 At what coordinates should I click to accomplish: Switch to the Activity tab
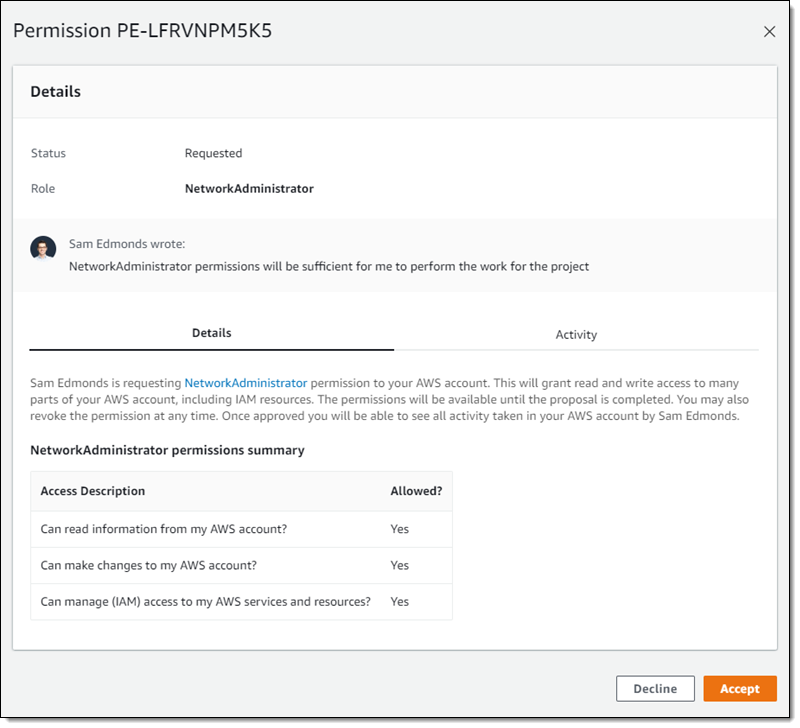pyautogui.click(x=576, y=335)
